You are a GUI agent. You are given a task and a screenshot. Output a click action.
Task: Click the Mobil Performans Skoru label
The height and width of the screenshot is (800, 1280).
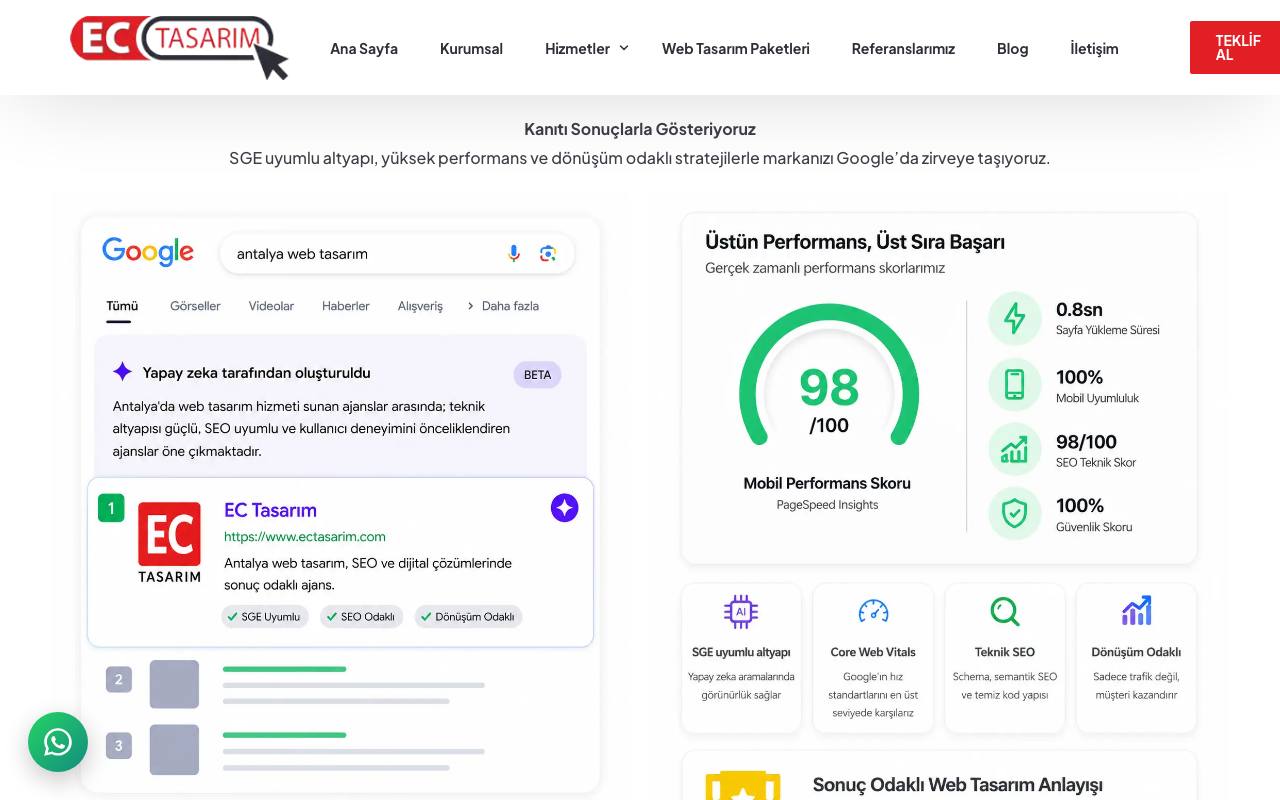click(x=827, y=483)
